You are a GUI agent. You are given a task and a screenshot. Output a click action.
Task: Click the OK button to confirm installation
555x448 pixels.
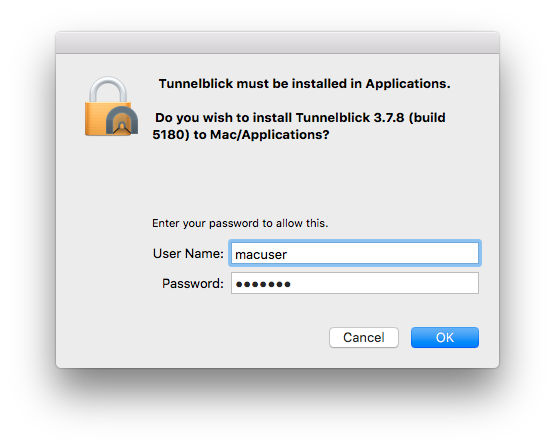445,337
